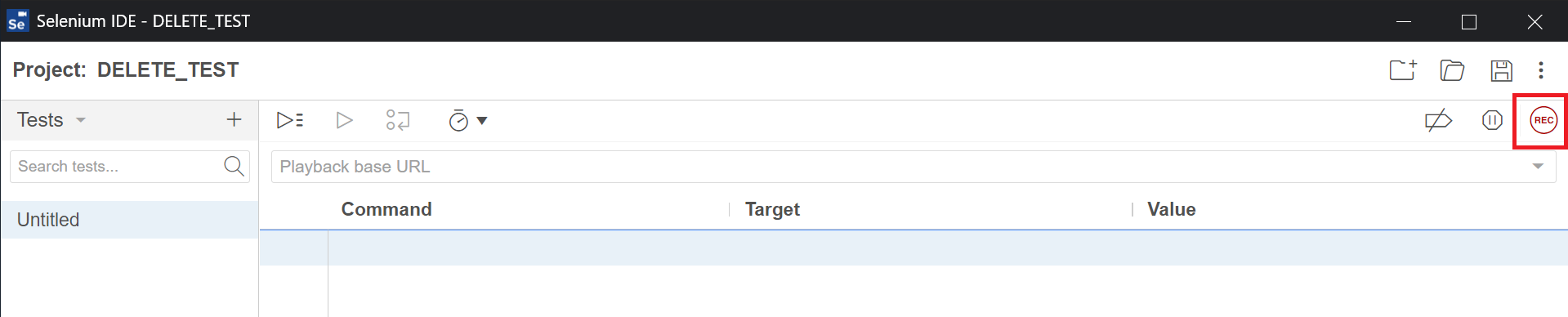Open the three-dot more options menu

1541,70
